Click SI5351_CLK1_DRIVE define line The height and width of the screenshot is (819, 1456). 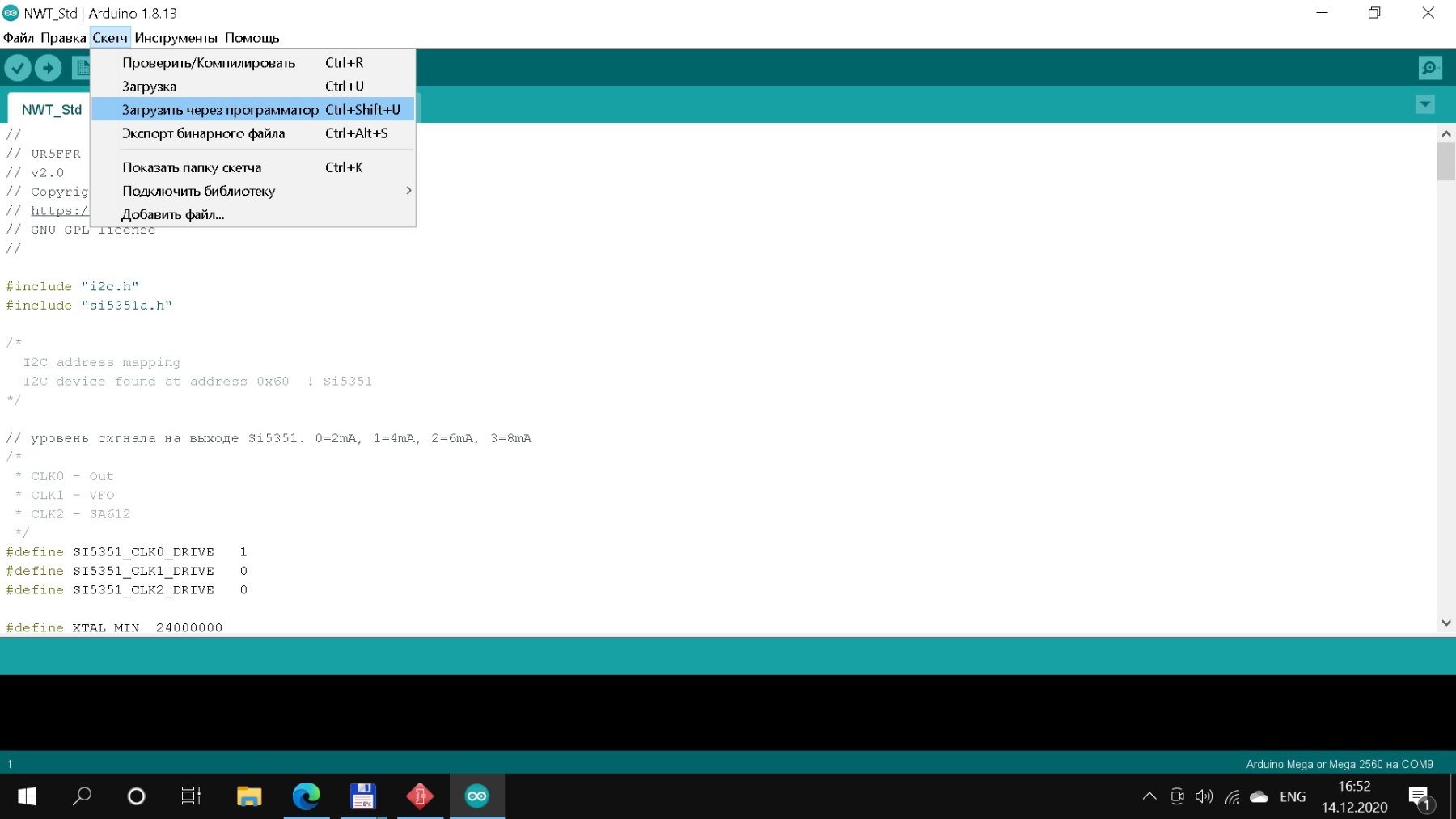(127, 571)
